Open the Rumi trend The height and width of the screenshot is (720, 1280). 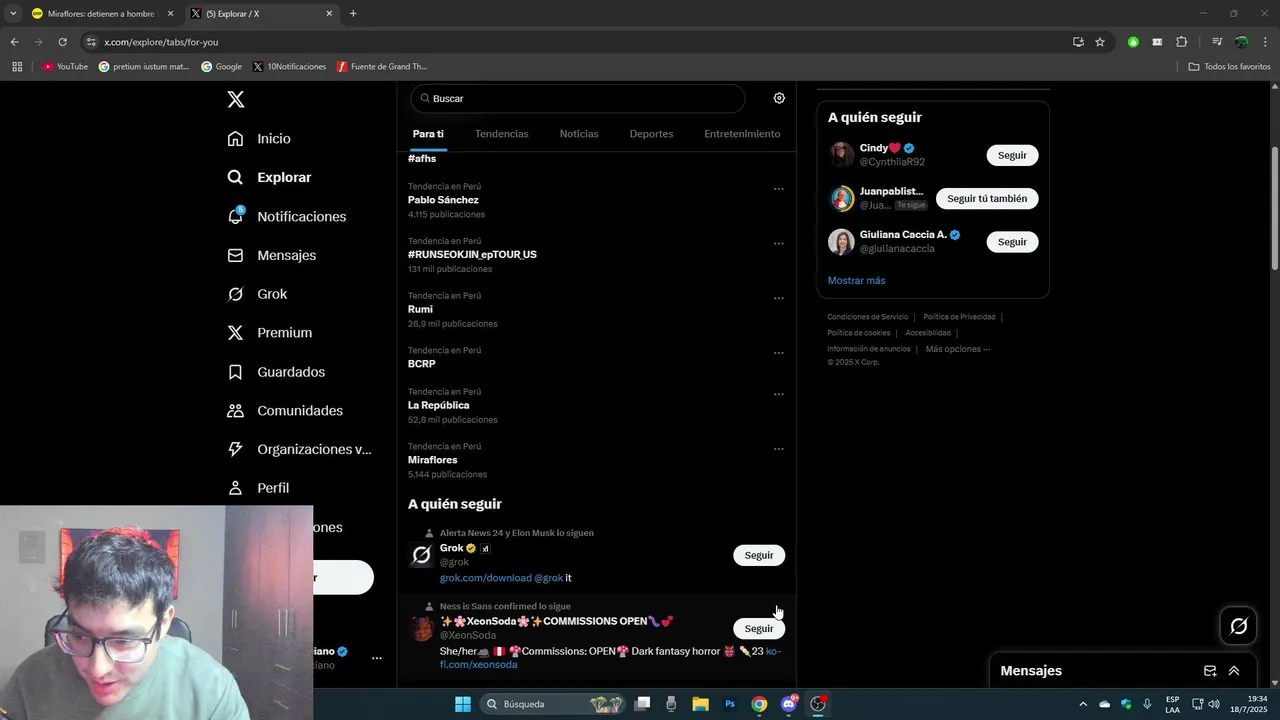(420, 310)
